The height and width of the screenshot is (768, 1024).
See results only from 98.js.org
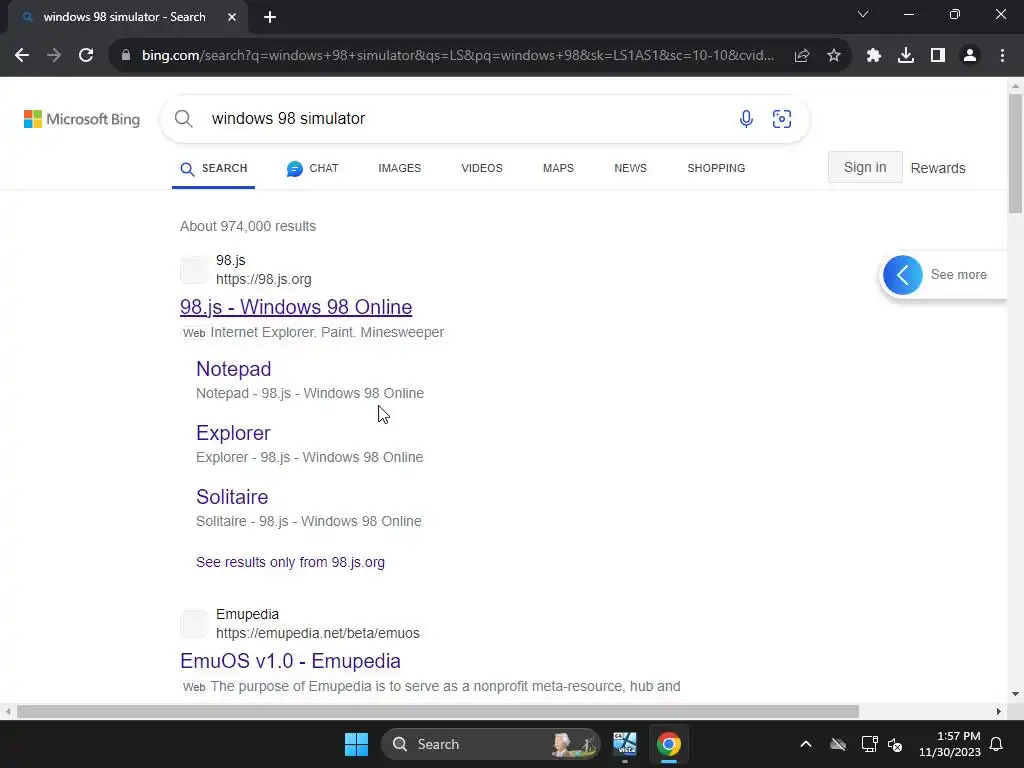pos(291,562)
